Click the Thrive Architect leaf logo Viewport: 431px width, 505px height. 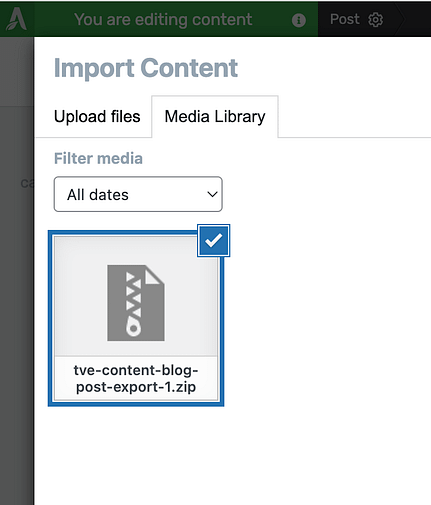tap(16, 19)
